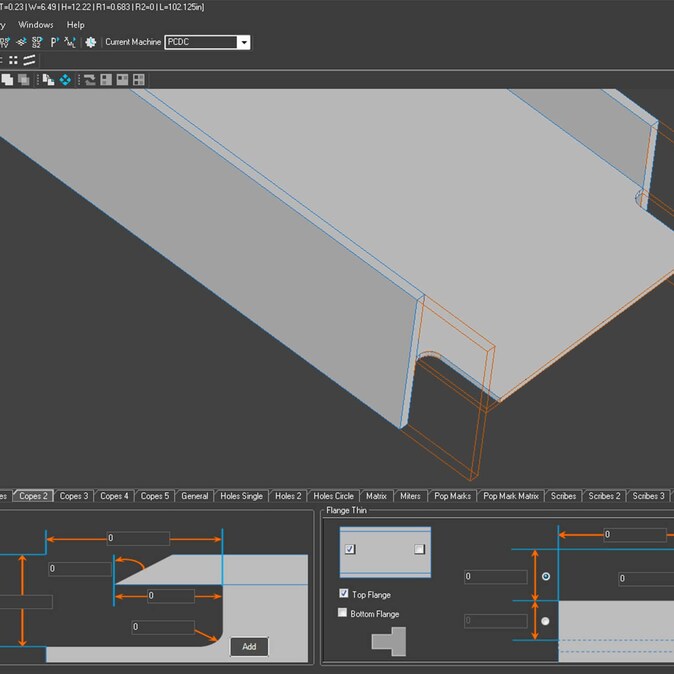Switch to the Pop Mark Matrix tab
674x674 pixels.
(x=511, y=496)
